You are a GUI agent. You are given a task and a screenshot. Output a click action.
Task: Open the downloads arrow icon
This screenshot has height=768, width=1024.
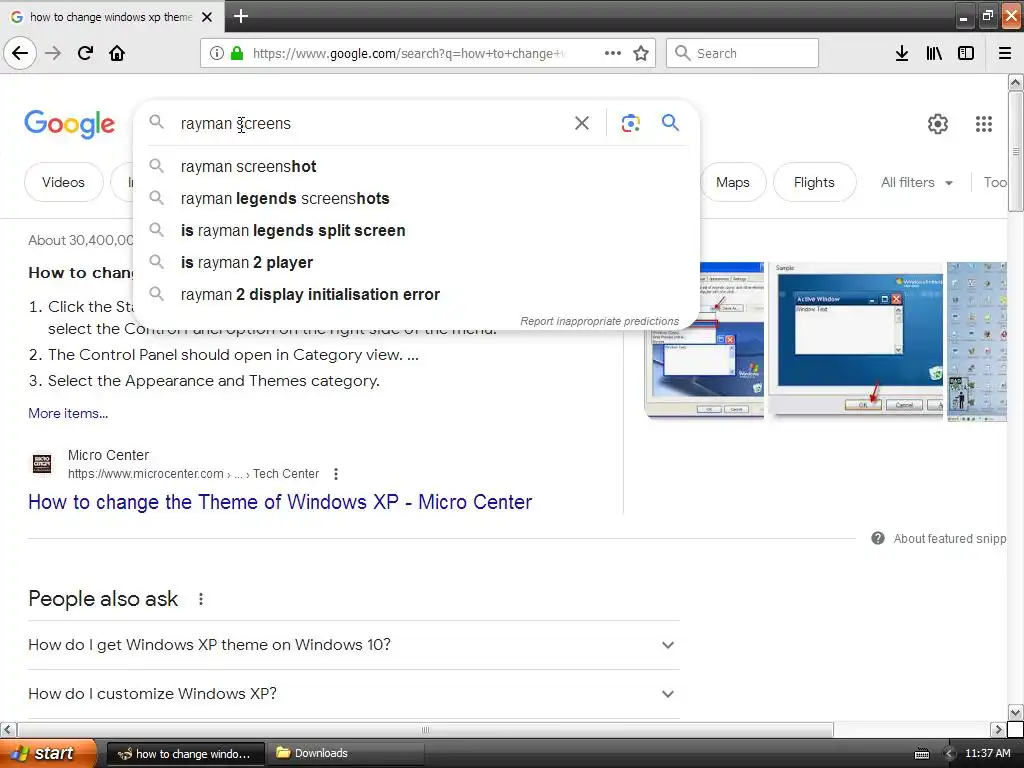901,53
